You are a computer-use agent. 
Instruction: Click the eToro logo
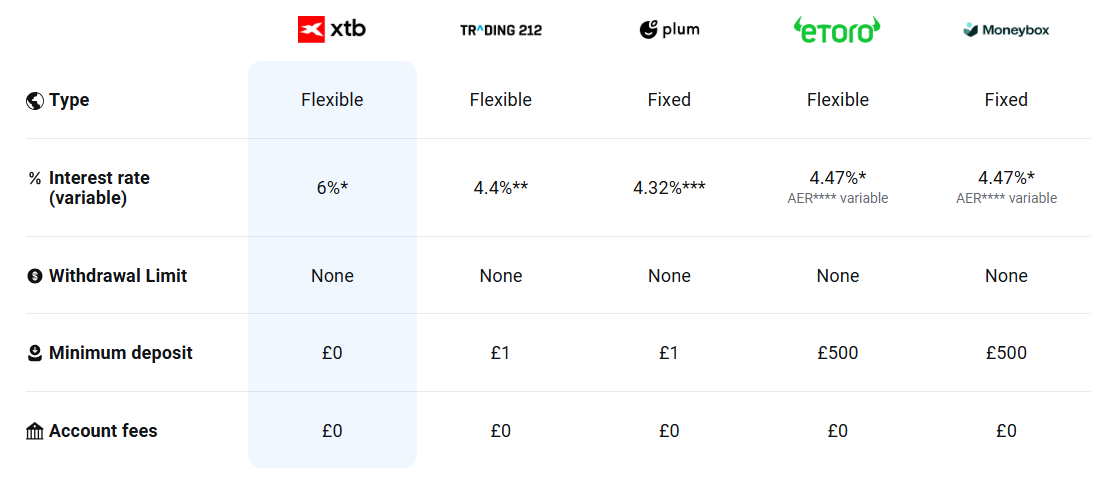pyautogui.click(x=837, y=30)
